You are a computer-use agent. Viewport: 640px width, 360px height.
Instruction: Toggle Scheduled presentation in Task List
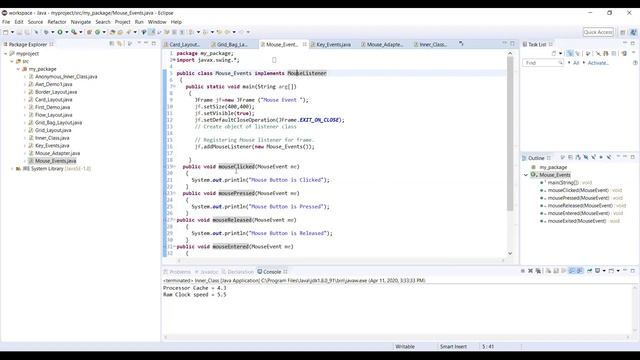577,53
